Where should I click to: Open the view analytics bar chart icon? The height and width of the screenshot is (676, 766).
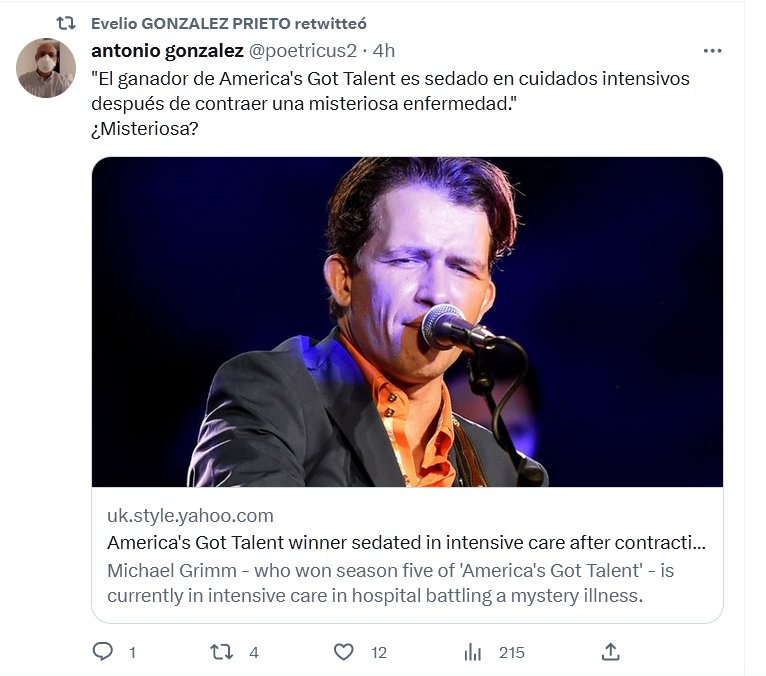tap(473, 652)
